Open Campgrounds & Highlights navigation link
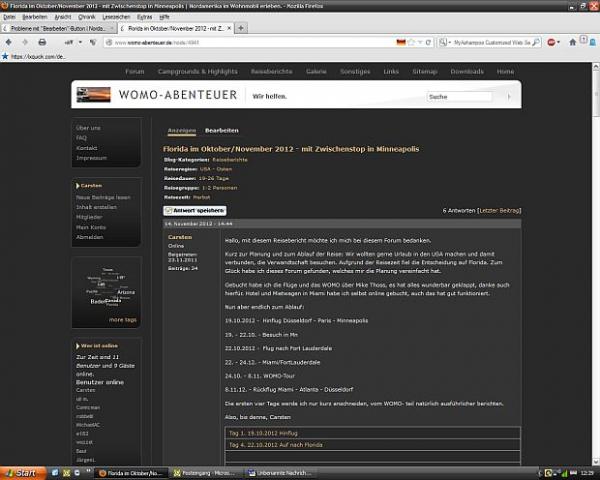Screen dimensions: 600x480 point(197,72)
